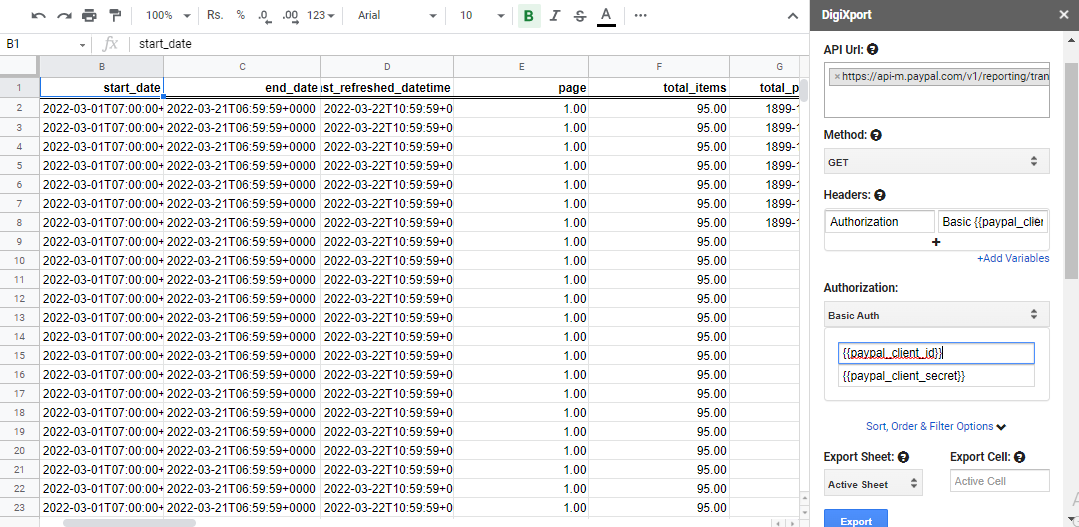Open the name box B1 dropdown

(83, 45)
